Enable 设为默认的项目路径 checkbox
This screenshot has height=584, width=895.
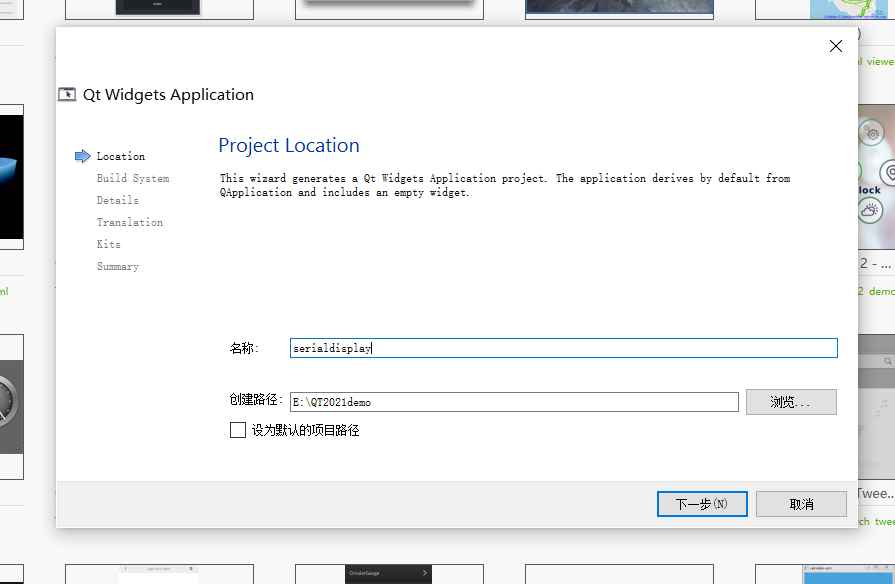click(238, 430)
